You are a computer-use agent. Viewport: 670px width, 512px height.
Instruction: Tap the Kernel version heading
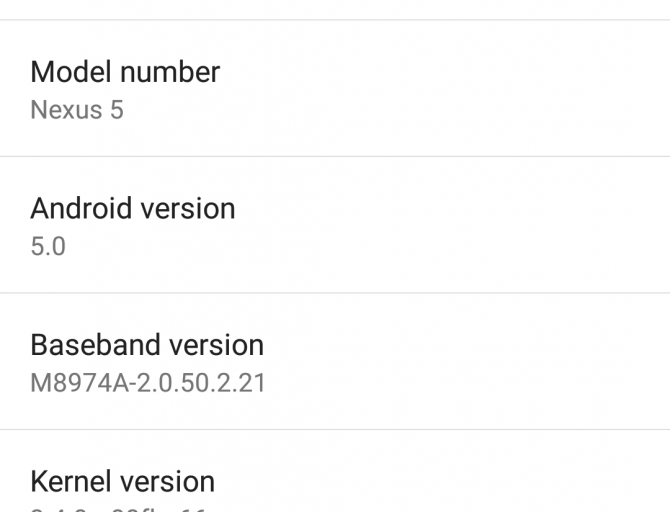[122, 481]
